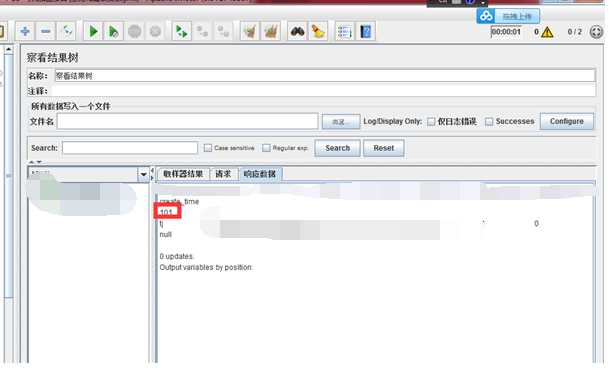This screenshot has height=387, width=616.
Task: Open the renderer type dropdown arrow
Action: (x=143, y=174)
